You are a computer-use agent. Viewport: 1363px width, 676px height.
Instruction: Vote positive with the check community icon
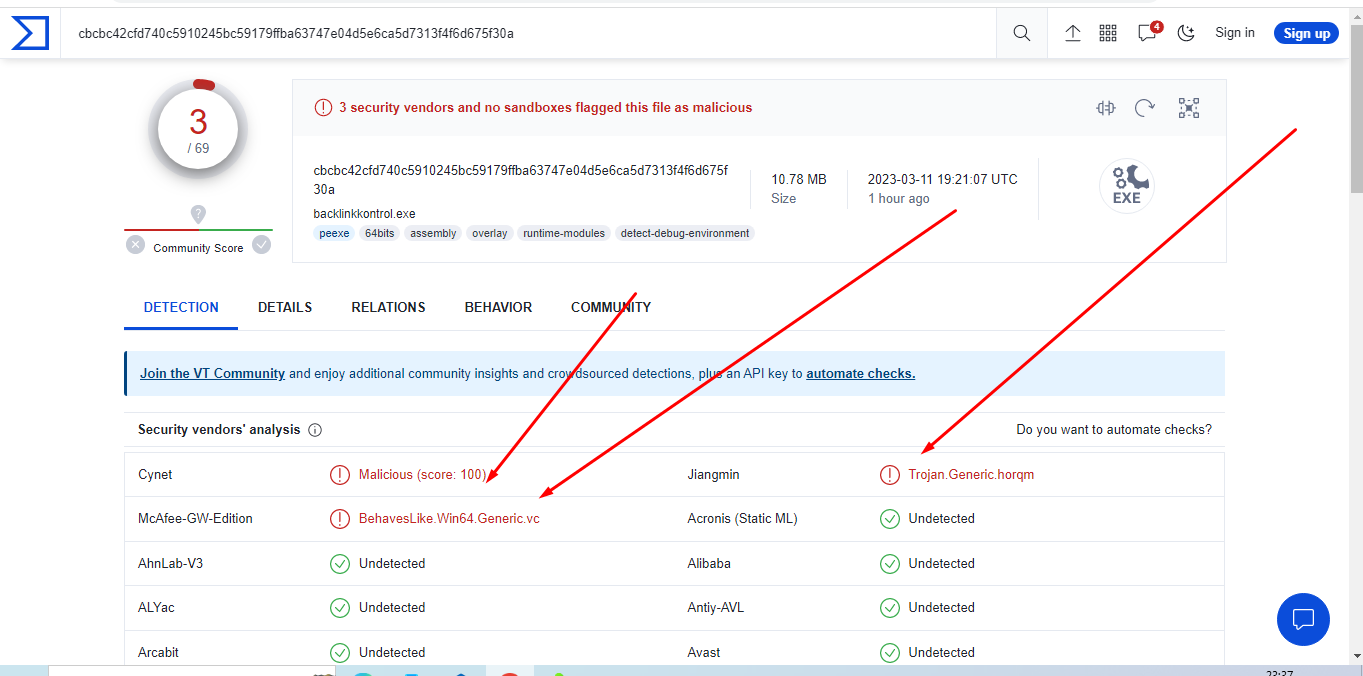(x=261, y=244)
